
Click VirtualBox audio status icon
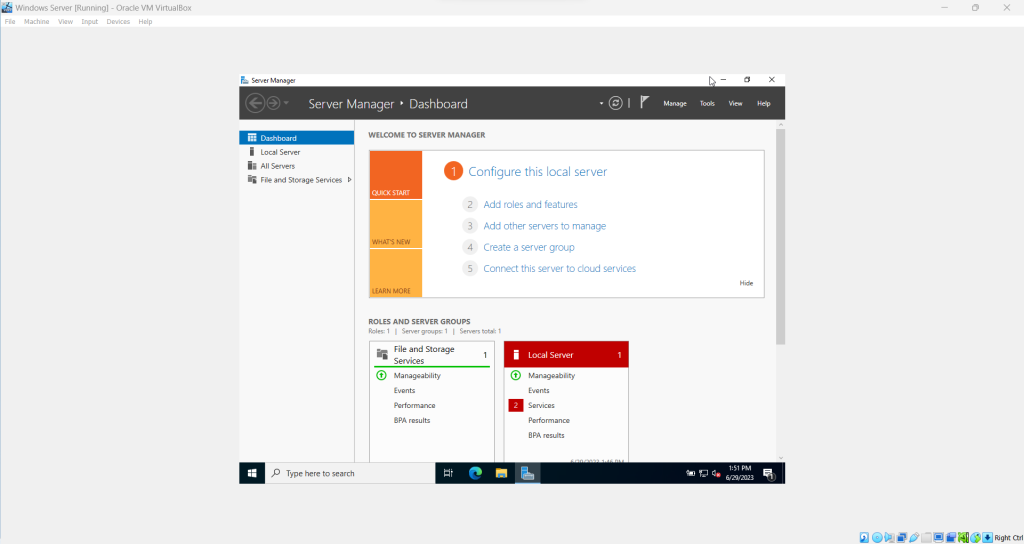[x=889, y=537]
